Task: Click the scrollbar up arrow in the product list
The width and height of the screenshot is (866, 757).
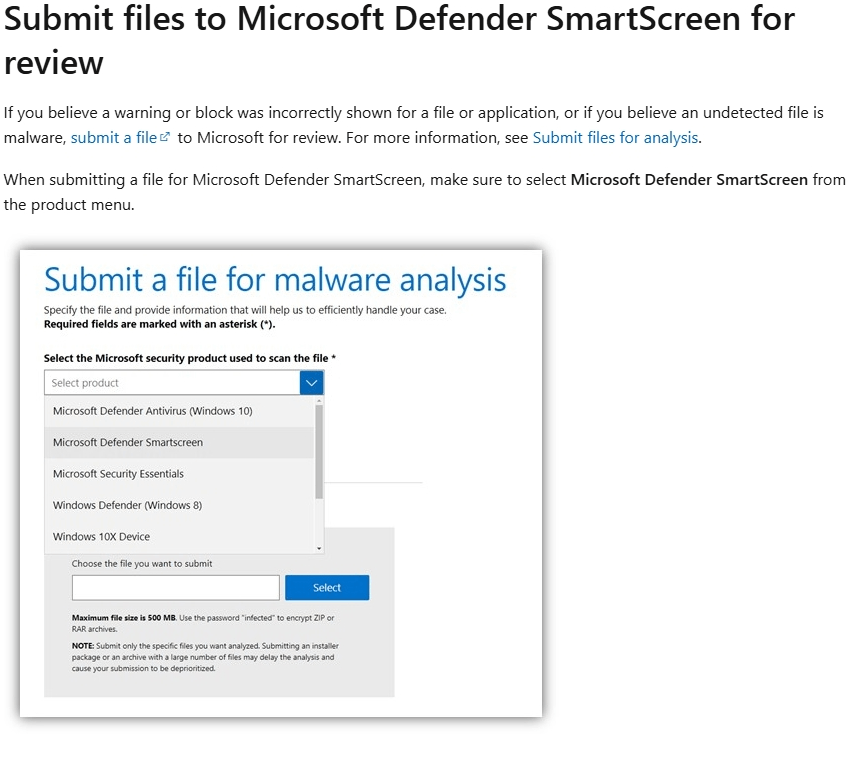Action: click(319, 400)
